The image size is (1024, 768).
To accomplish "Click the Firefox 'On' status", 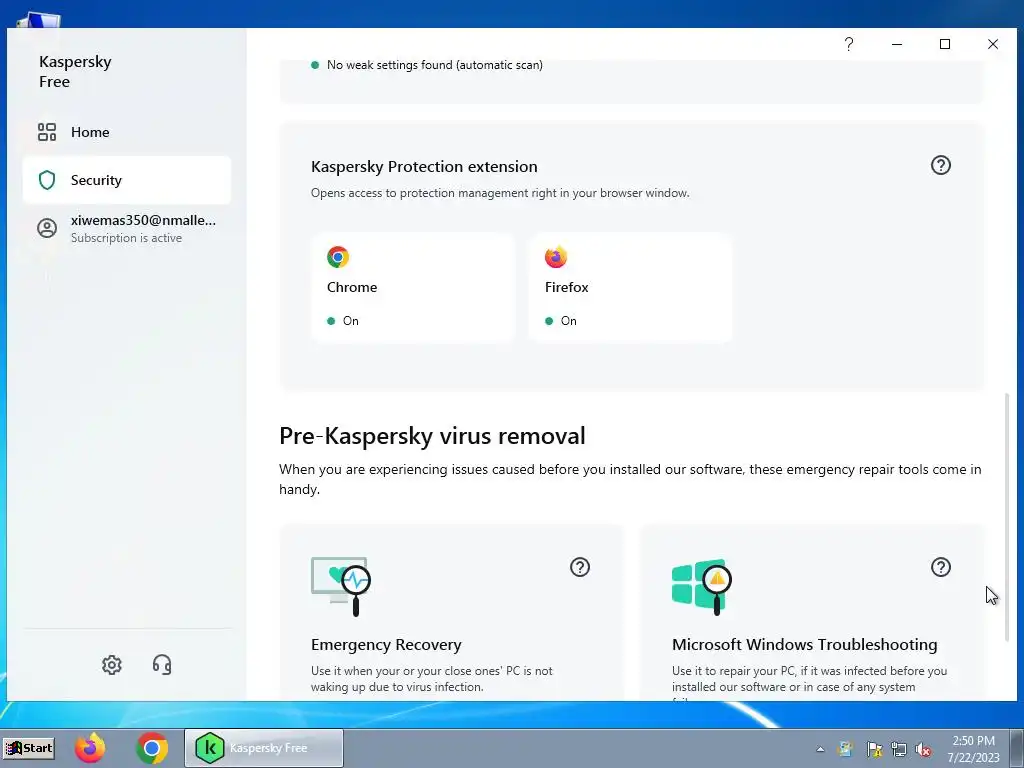I will click(x=561, y=321).
